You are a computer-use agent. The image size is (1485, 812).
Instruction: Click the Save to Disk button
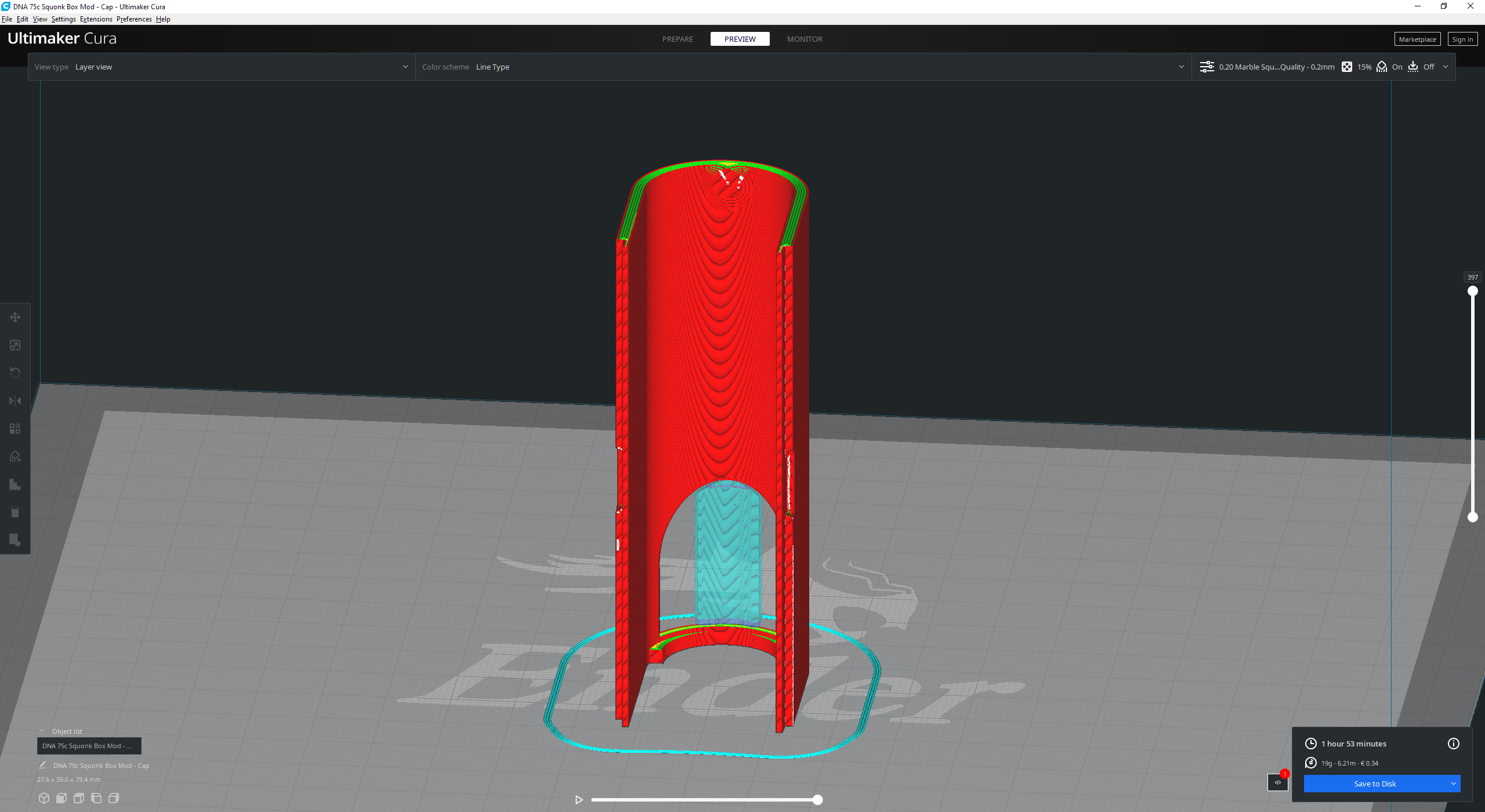pyautogui.click(x=1375, y=784)
